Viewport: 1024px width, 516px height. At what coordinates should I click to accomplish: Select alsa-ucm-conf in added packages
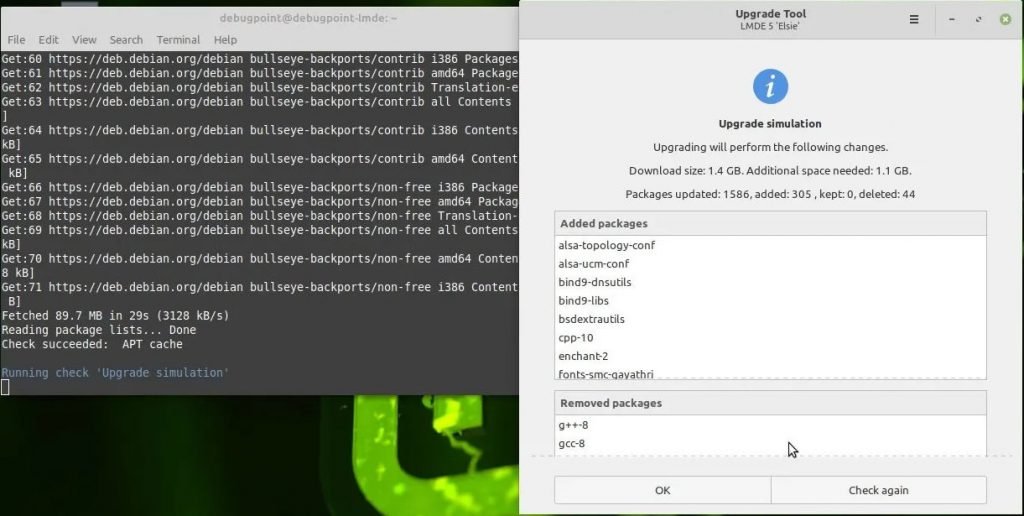[x=771, y=264]
